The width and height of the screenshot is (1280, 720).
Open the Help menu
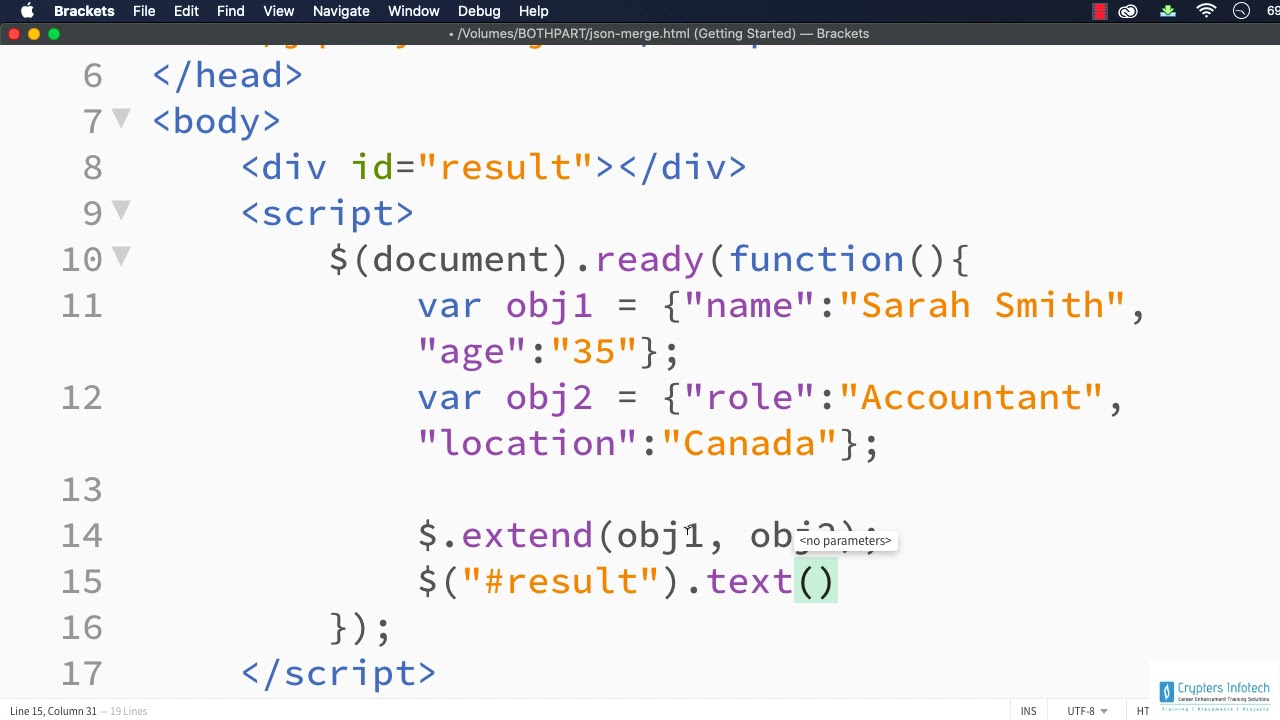click(x=533, y=11)
